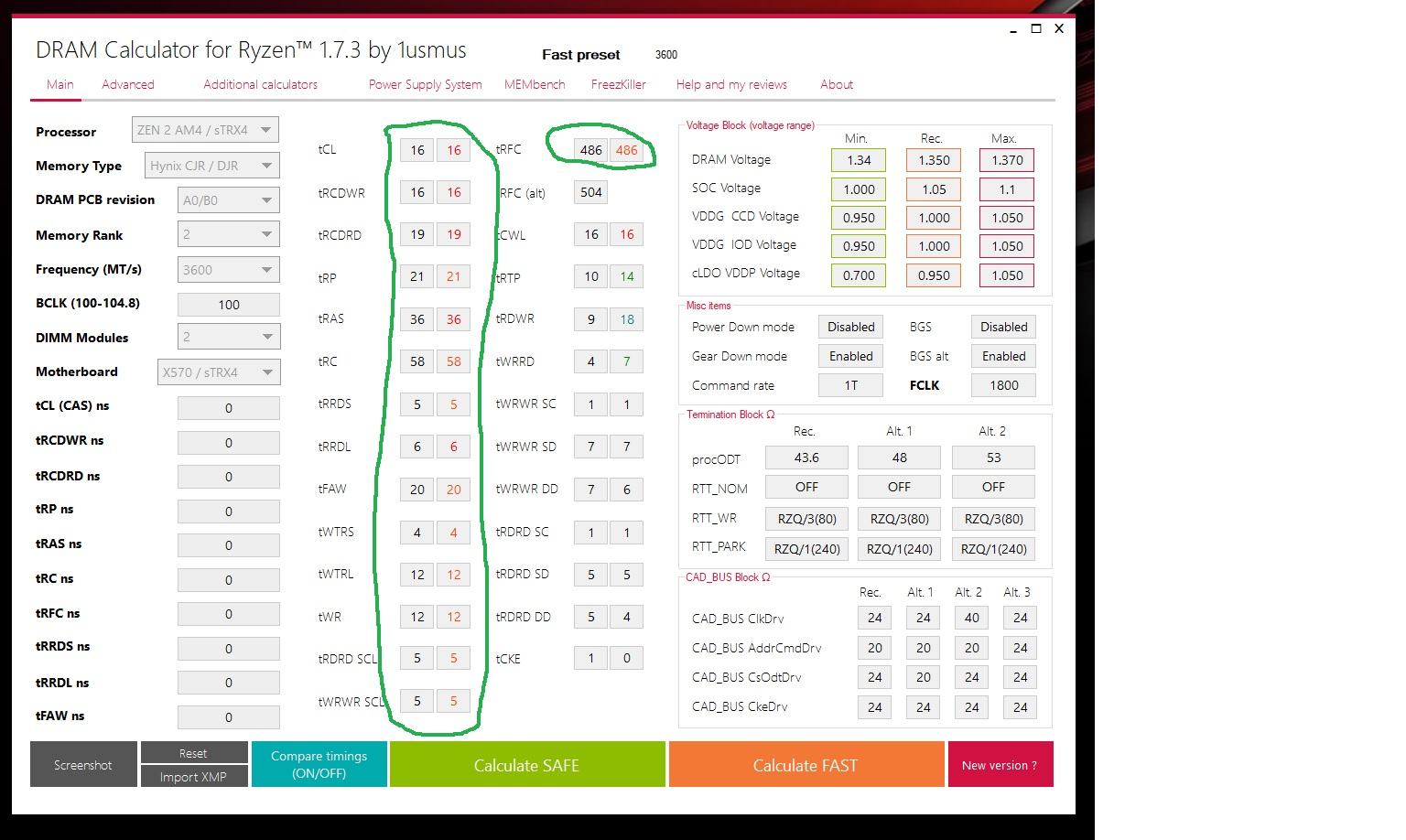Click the tRFC (alt) value 504
This screenshot has height=840, width=1406.
point(591,192)
